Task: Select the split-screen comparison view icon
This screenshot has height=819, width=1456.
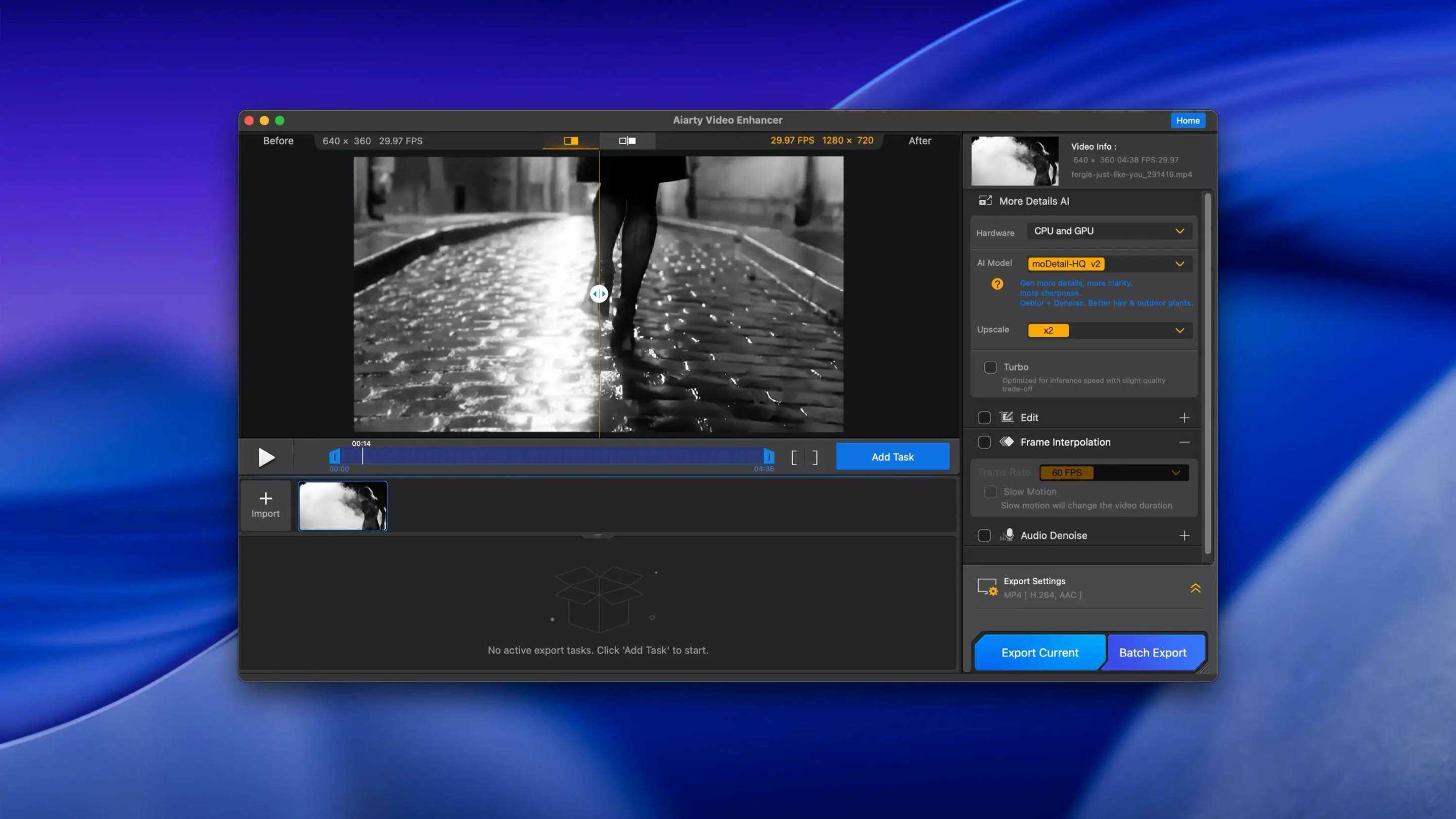Action: [571, 140]
